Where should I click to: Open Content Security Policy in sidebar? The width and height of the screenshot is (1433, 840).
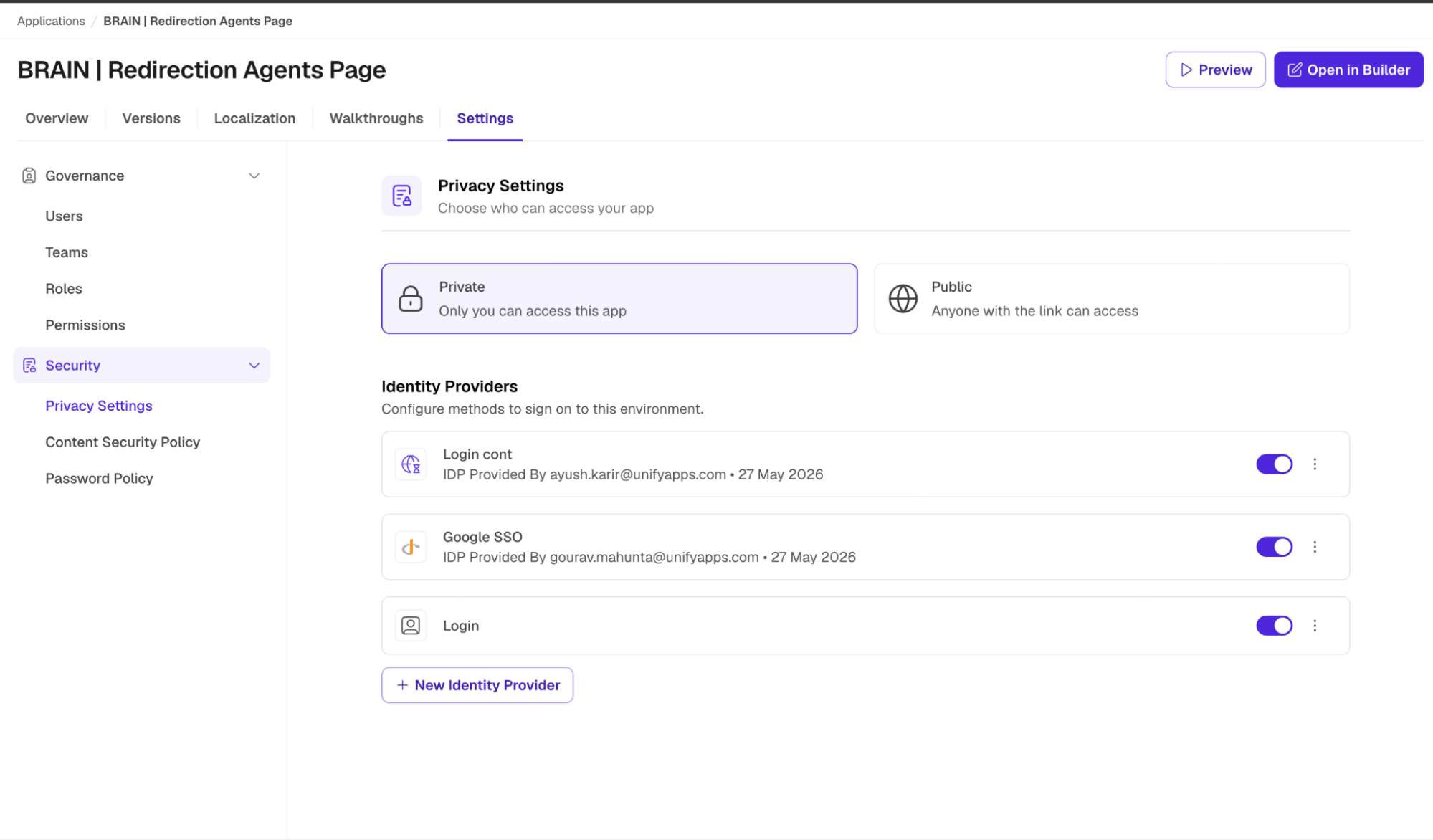pos(123,442)
